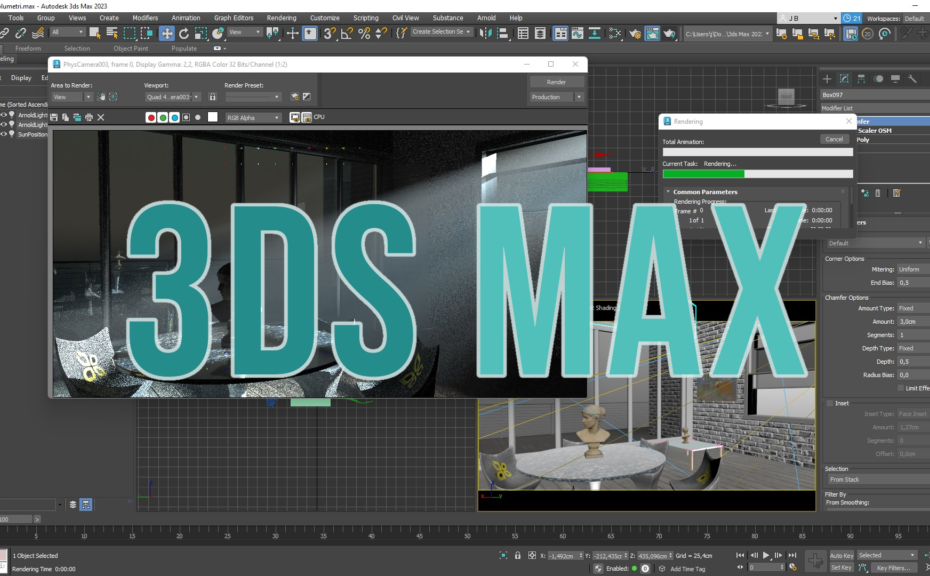Toggle the Spinner Snap button
This screenshot has height=576, width=930.
point(381,33)
